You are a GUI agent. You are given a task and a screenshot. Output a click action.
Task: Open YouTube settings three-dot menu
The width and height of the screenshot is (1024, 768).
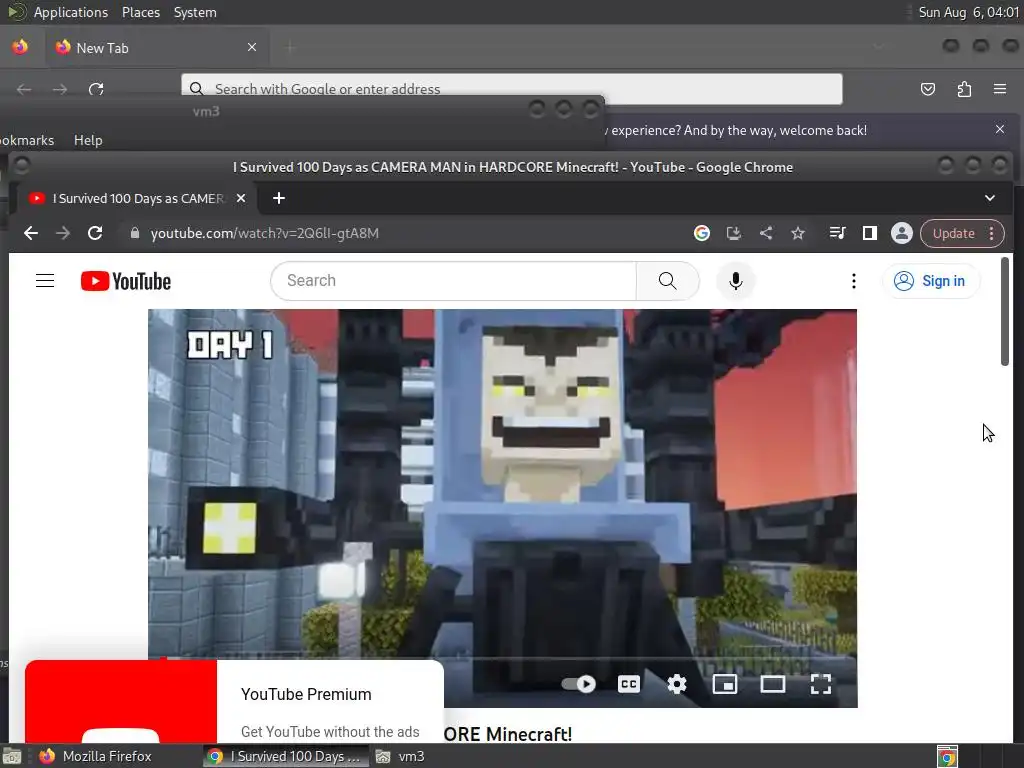854,281
